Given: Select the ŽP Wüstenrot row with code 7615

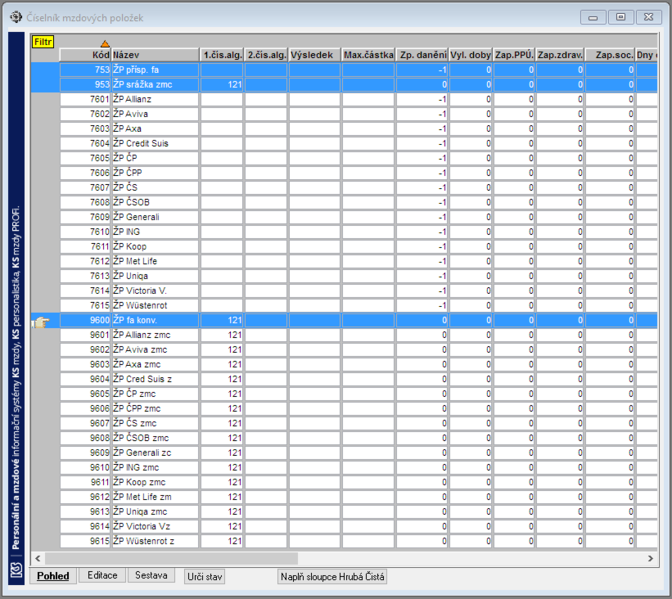Looking at the screenshot, I should [344, 305].
